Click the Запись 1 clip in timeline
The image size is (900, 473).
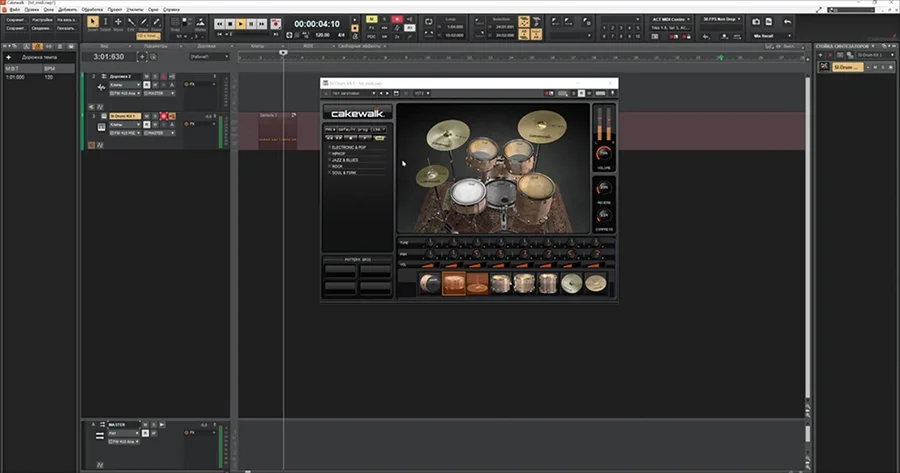click(278, 131)
